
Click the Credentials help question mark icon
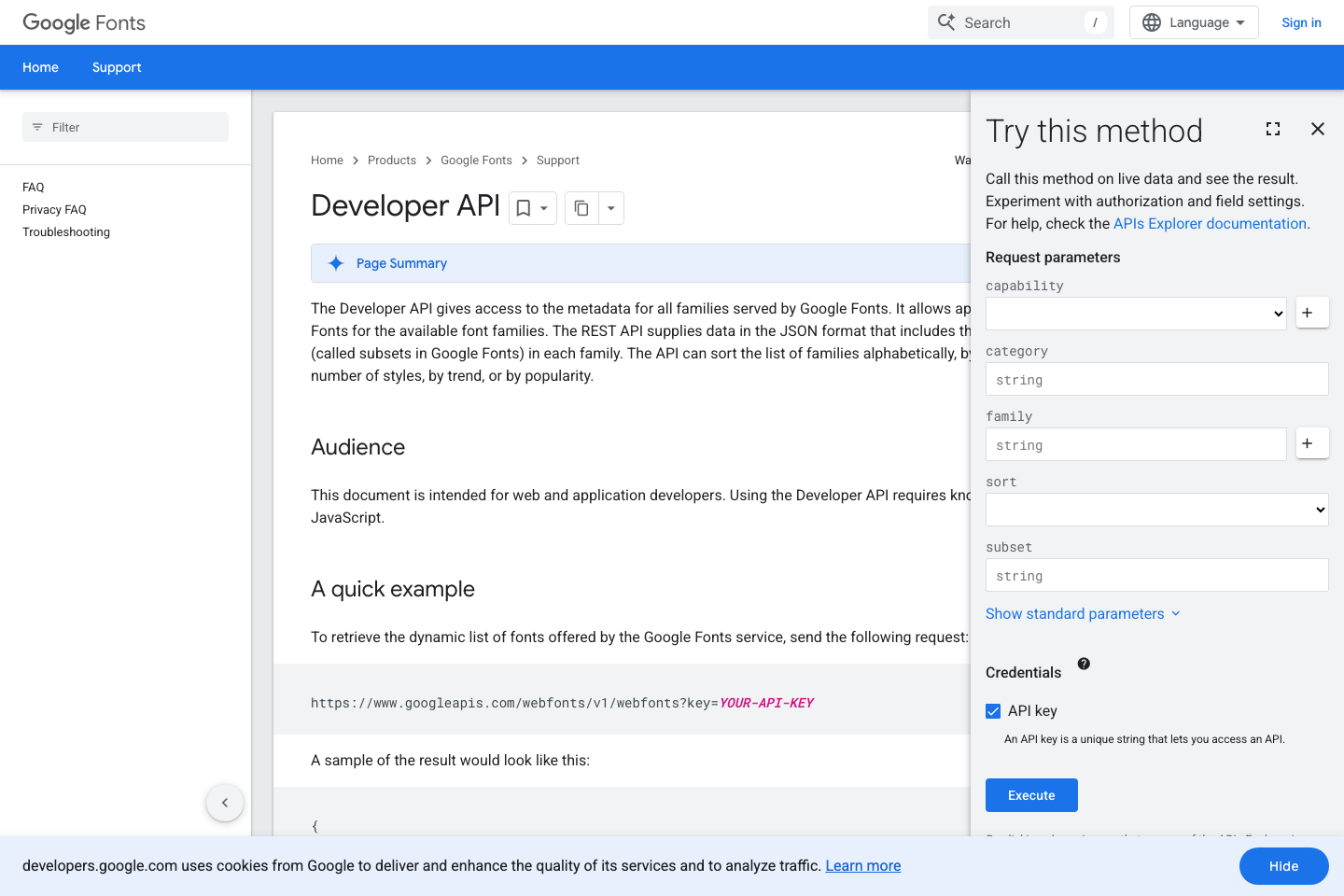pyautogui.click(x=1084, y=663)
